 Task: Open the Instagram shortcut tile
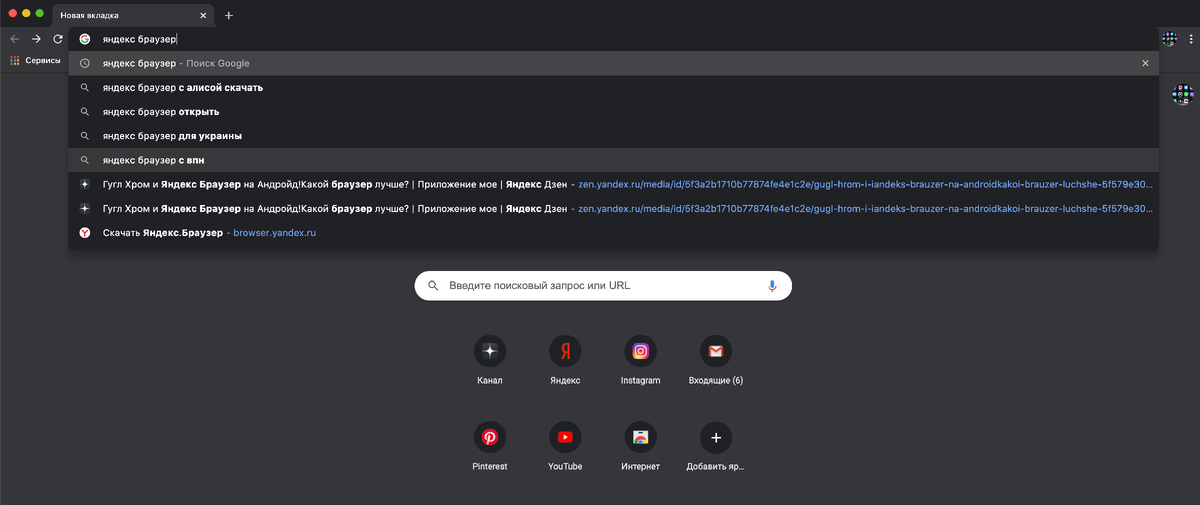(x=641, y=361)
